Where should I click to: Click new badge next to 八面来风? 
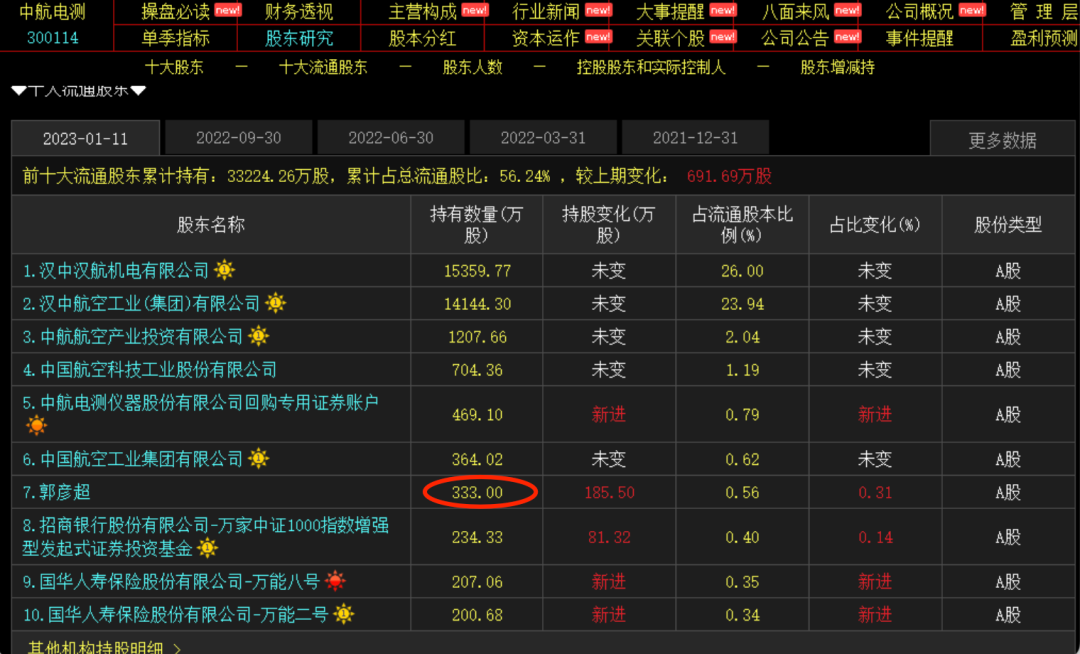coord(847,10)
